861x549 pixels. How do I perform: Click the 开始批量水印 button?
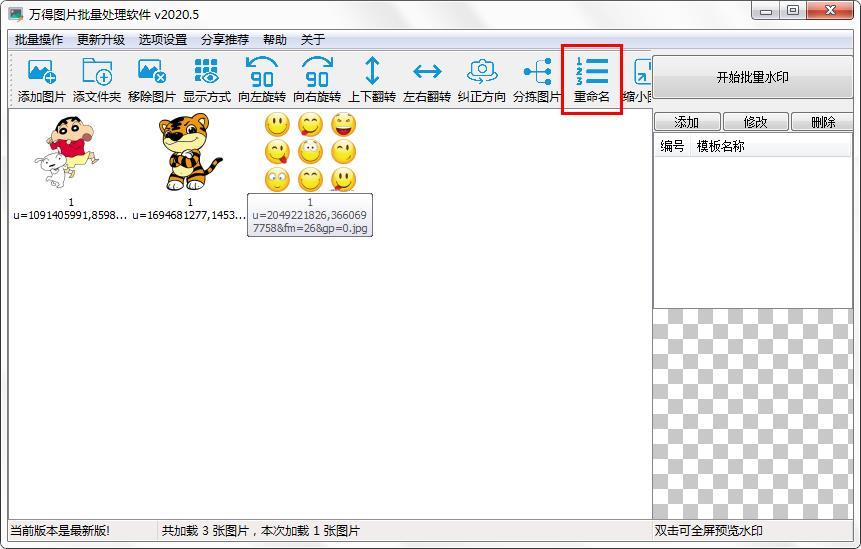click(x=752, y=77)
